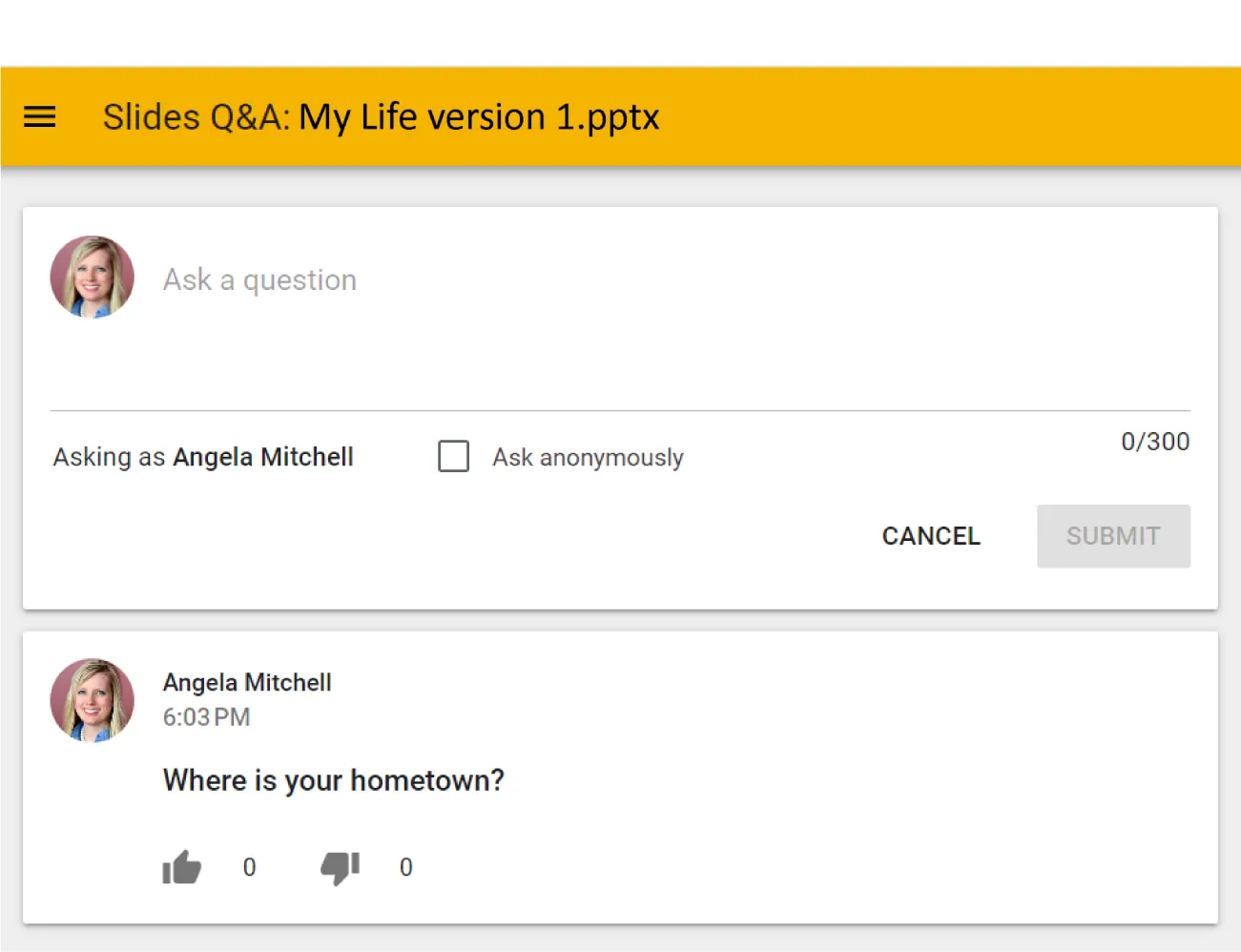Downvote the hometown question with thumbs down
The height and width of the screenshot is (952, 1241).
[340, 866]
